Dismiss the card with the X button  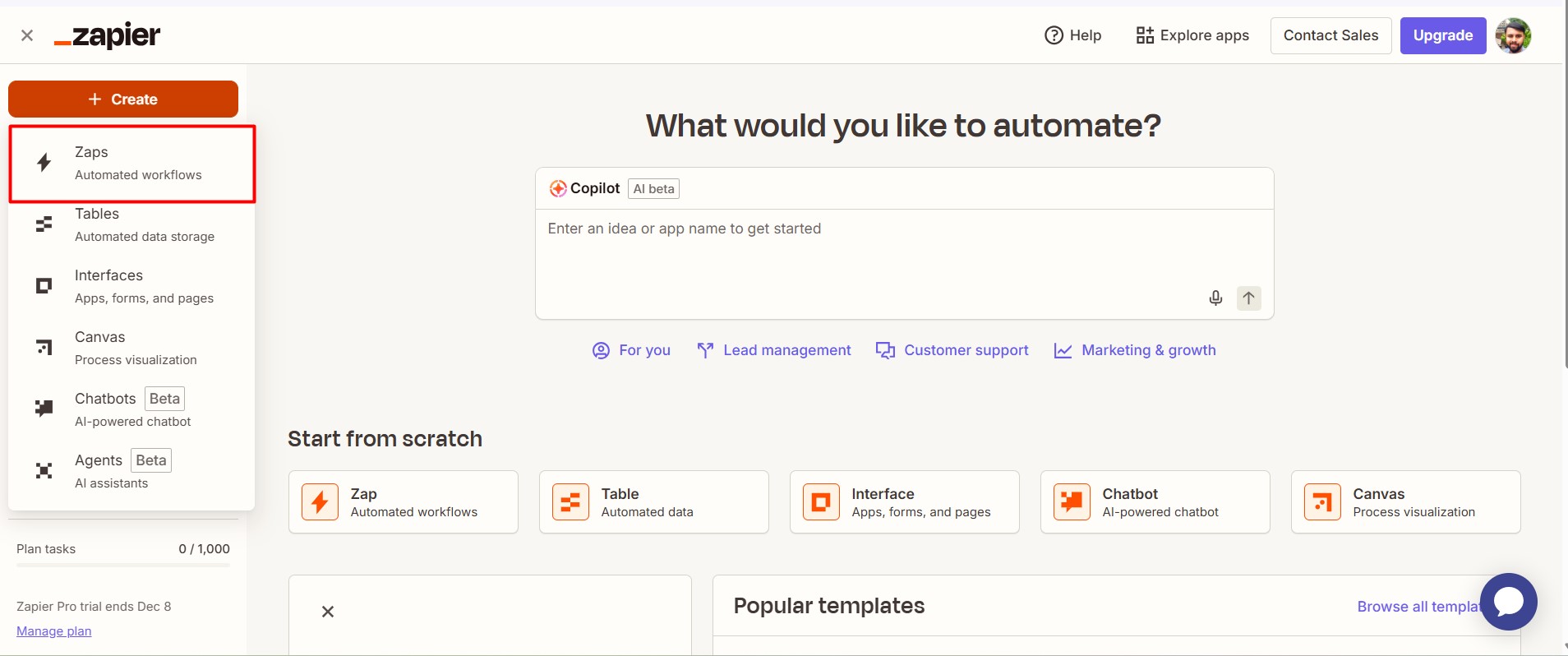328,612
